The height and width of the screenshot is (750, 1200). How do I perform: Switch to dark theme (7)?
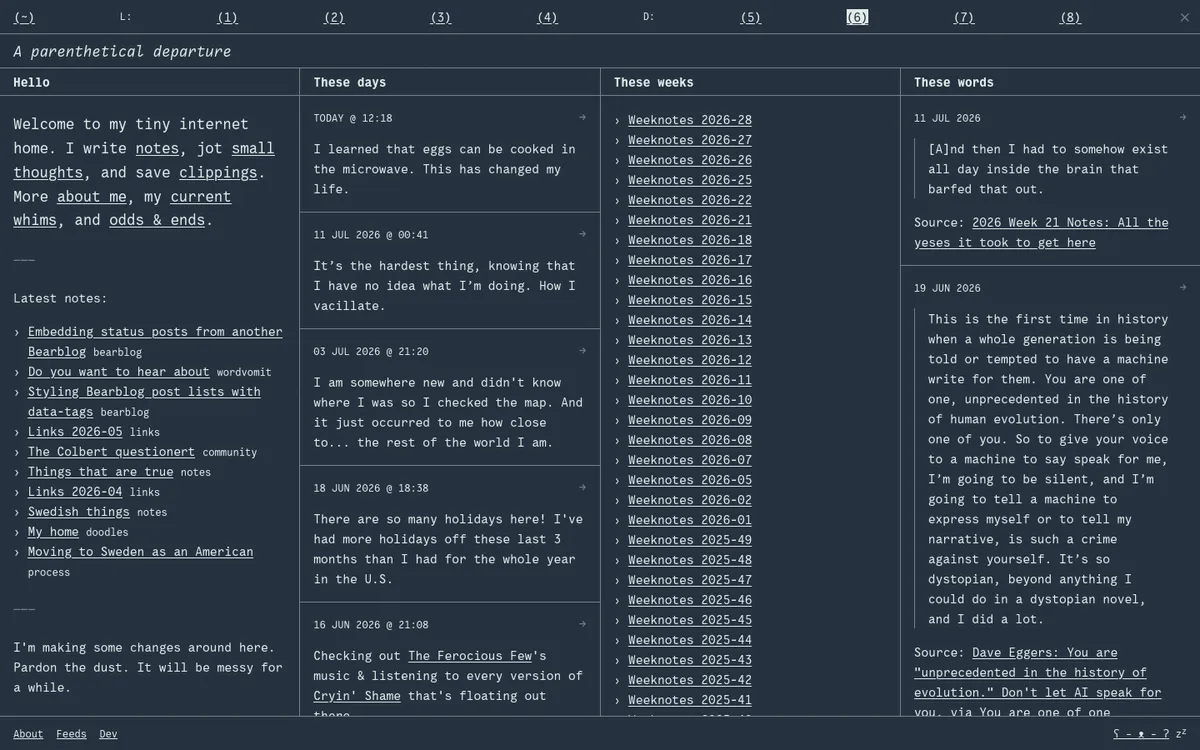click(x=964, y=17)
